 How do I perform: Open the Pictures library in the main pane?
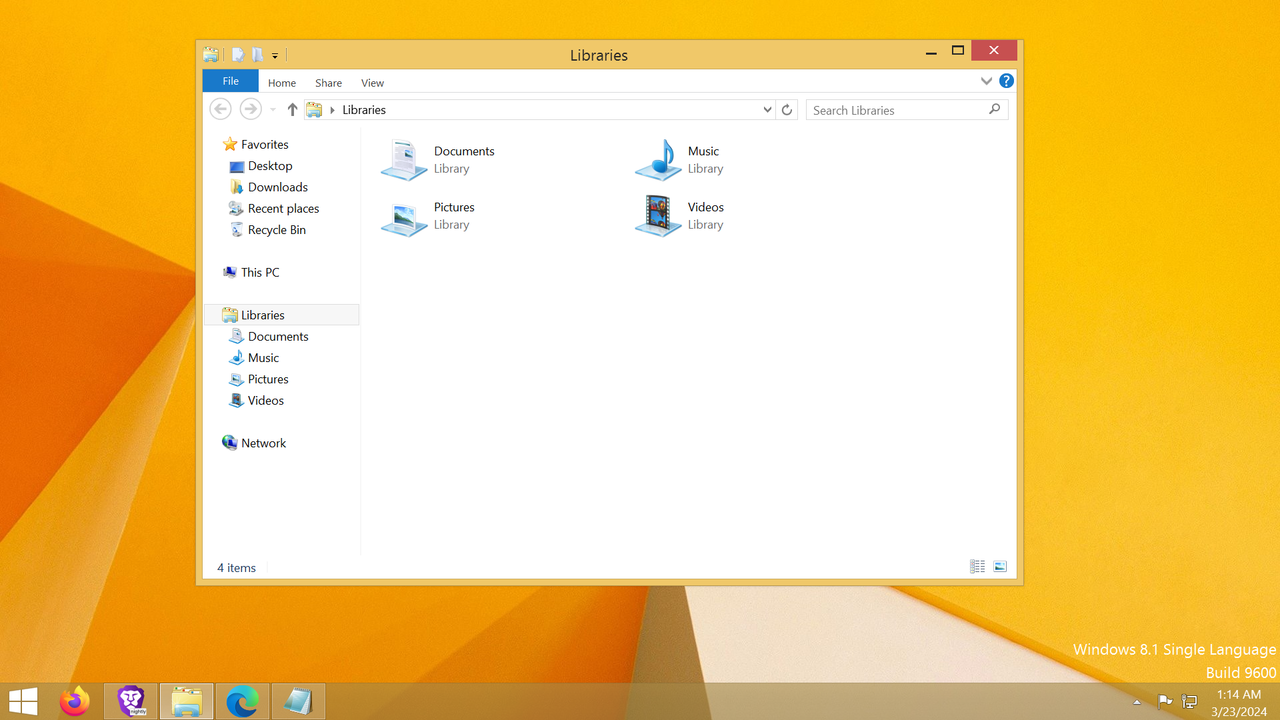click(x=430, y=216)
